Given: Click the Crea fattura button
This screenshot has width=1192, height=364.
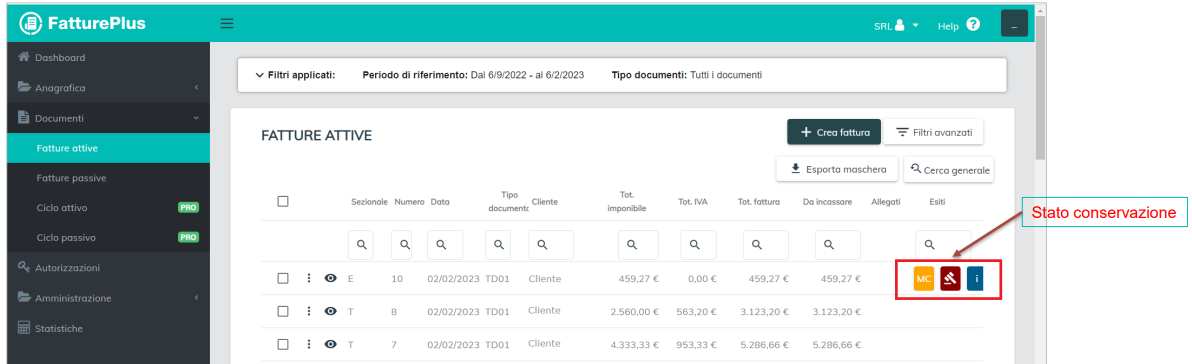Looking at the screenshot, I should click(x=834, y=131).
